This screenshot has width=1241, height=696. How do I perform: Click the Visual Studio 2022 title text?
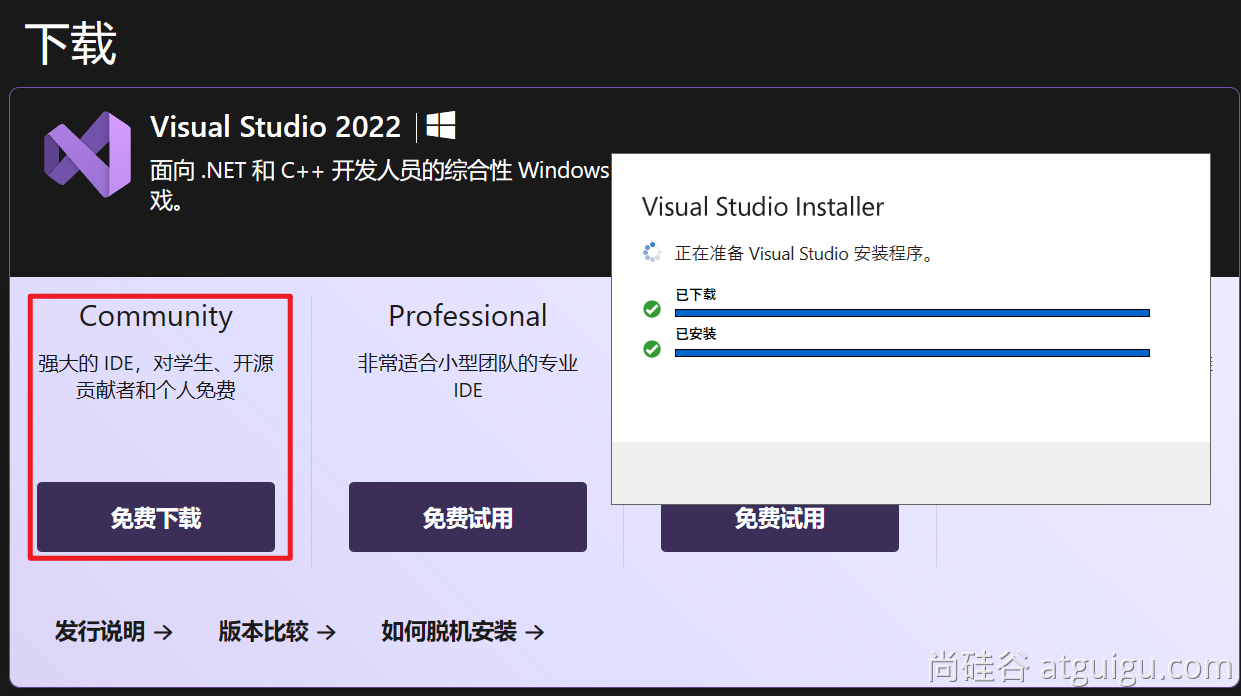coord(275,127)
